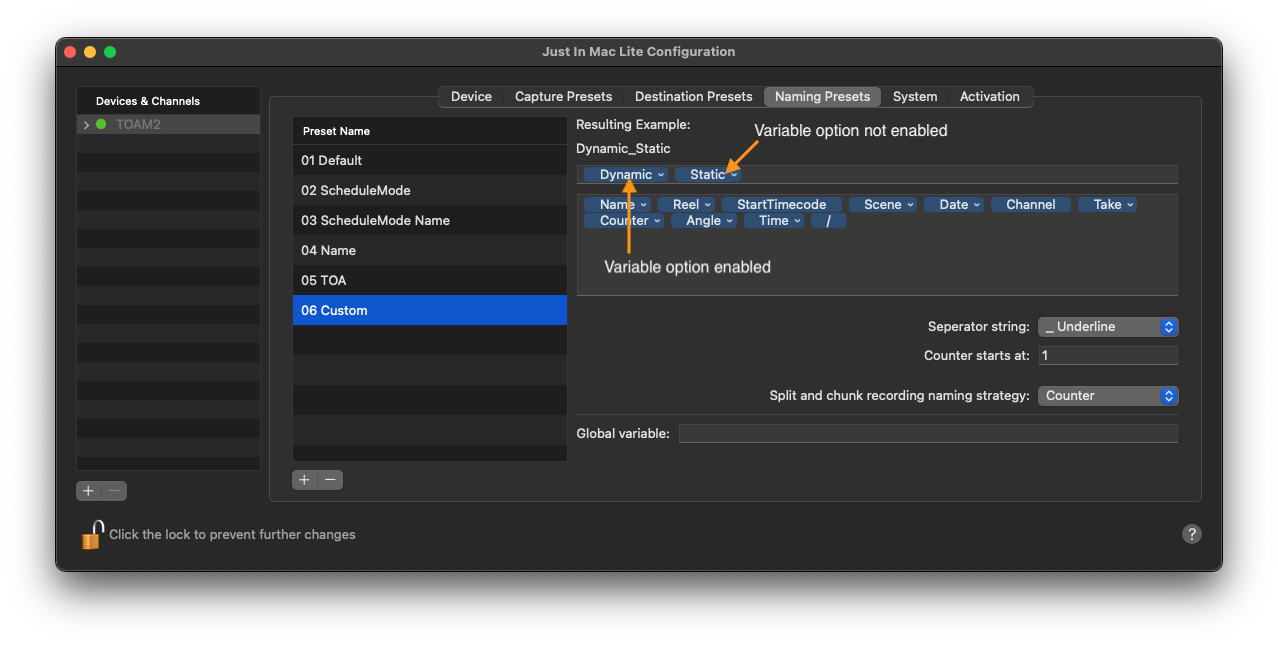Choose the 03 ScheduleMode Name preset
Viewport: 1278px width, 645px height.
(x=430, y=220)
